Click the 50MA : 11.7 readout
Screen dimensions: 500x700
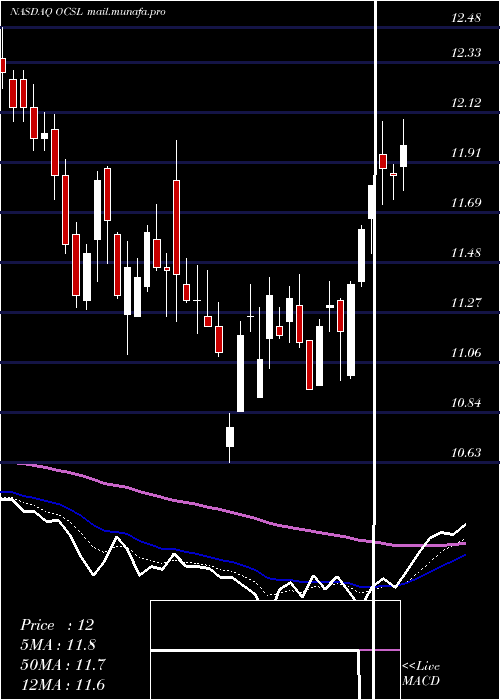(x=62, y=665)
